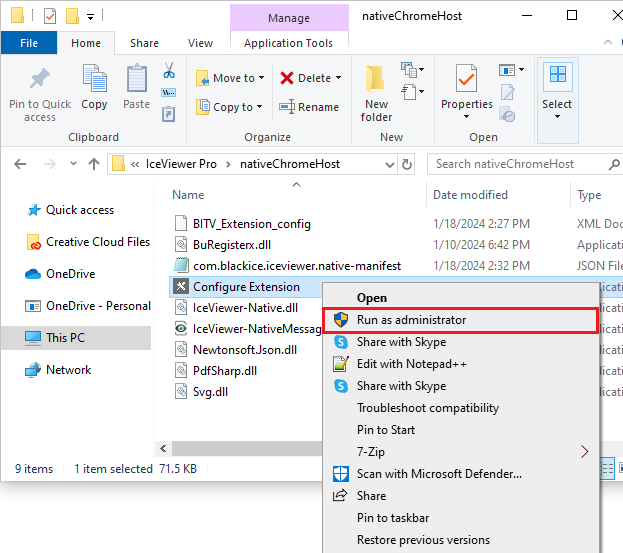Viewport: 623px width, 553px height.
Task: Open the Easy access dropdown
Action: pyautogui.click(x=413, y=92)
